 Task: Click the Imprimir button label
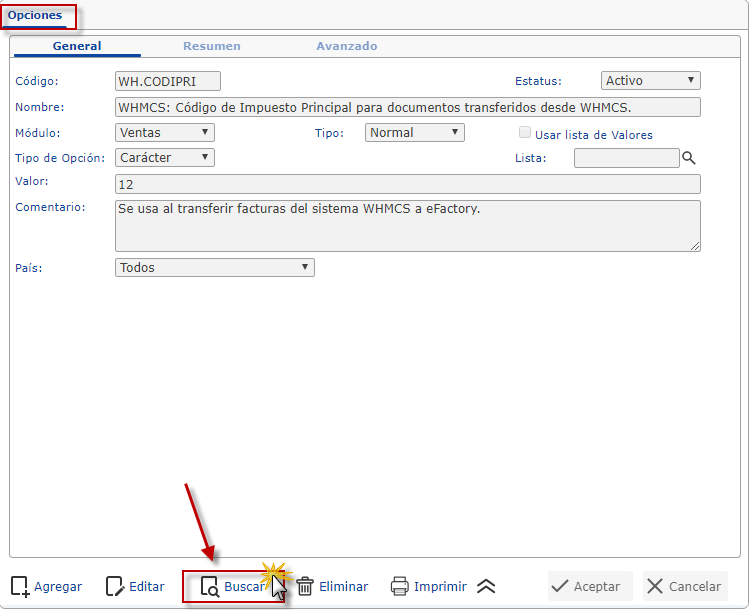coord(440,587)
